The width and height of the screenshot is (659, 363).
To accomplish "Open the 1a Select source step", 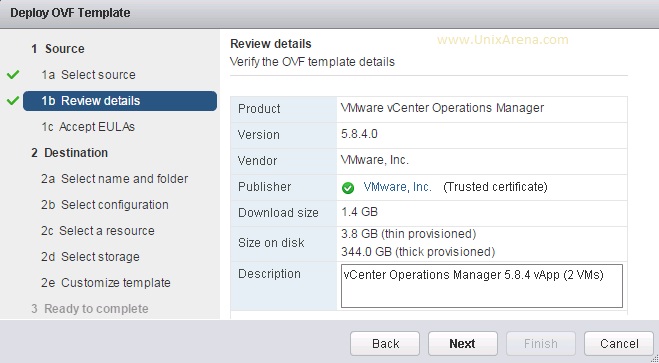I will click(88, 75).
